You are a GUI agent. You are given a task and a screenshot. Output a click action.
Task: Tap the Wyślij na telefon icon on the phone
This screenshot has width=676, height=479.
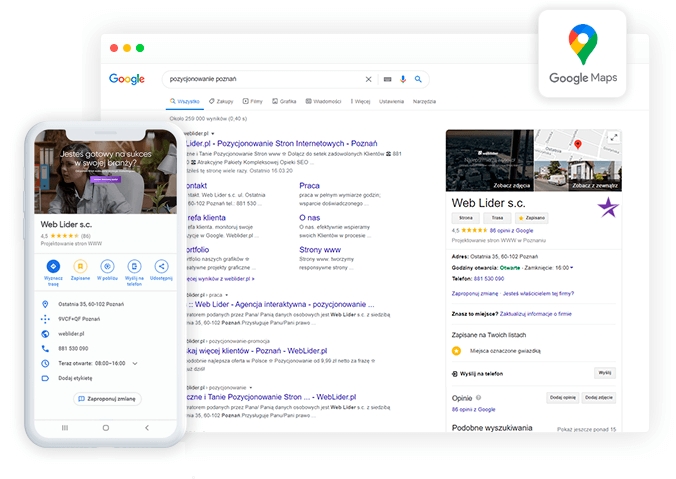(x=135, y=266)
